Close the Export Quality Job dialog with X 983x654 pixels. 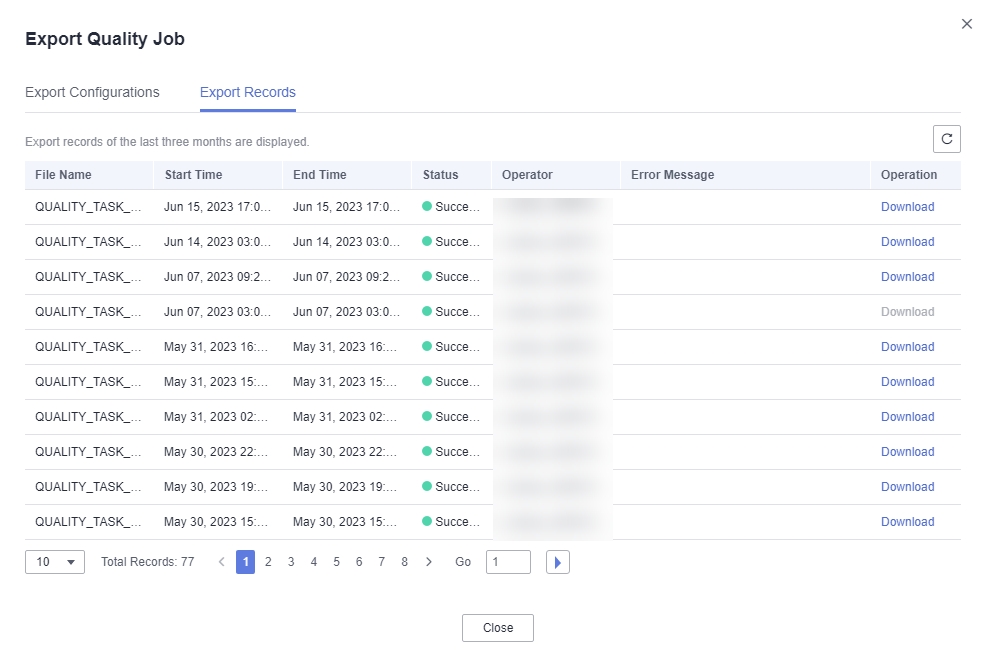point(967,24)
